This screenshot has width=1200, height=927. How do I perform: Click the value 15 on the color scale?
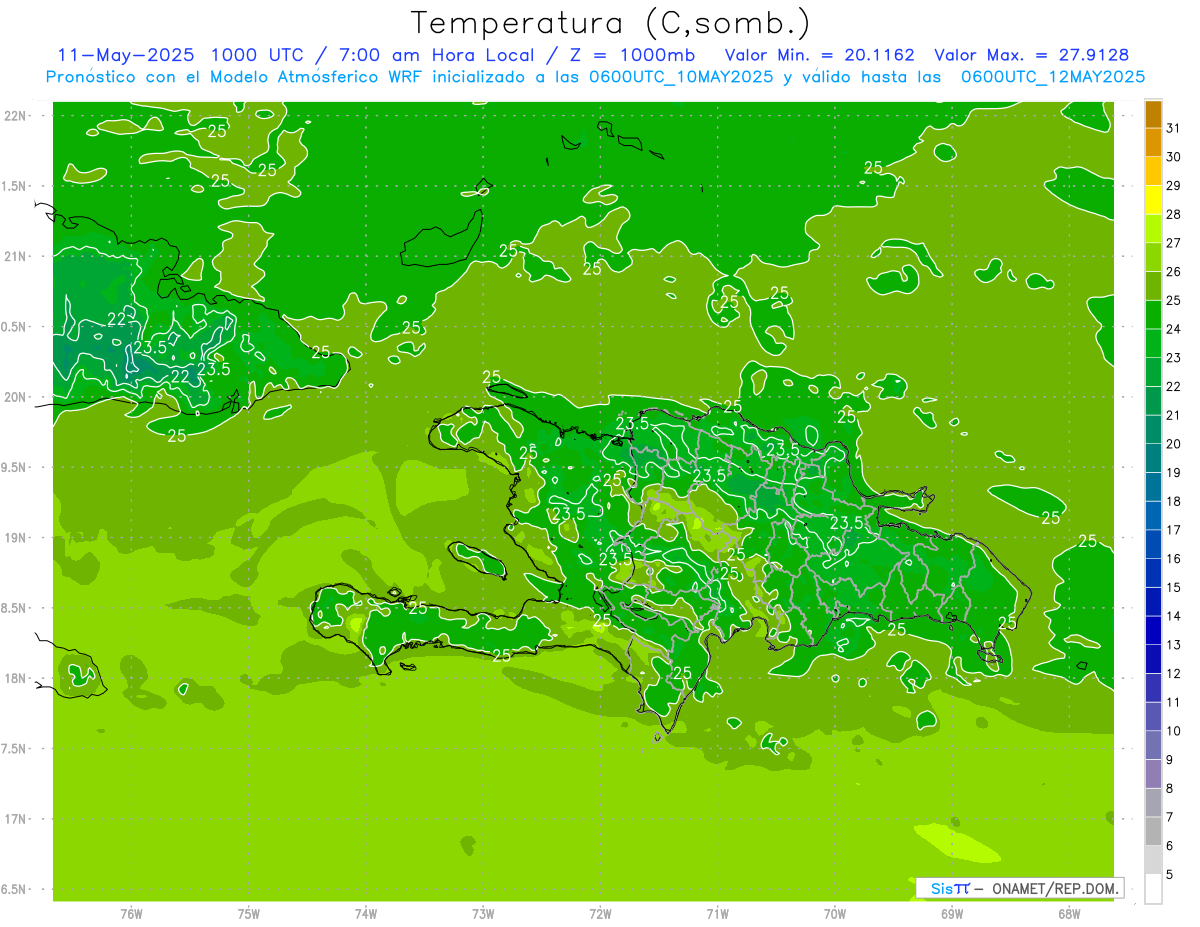pos(1173,587)
